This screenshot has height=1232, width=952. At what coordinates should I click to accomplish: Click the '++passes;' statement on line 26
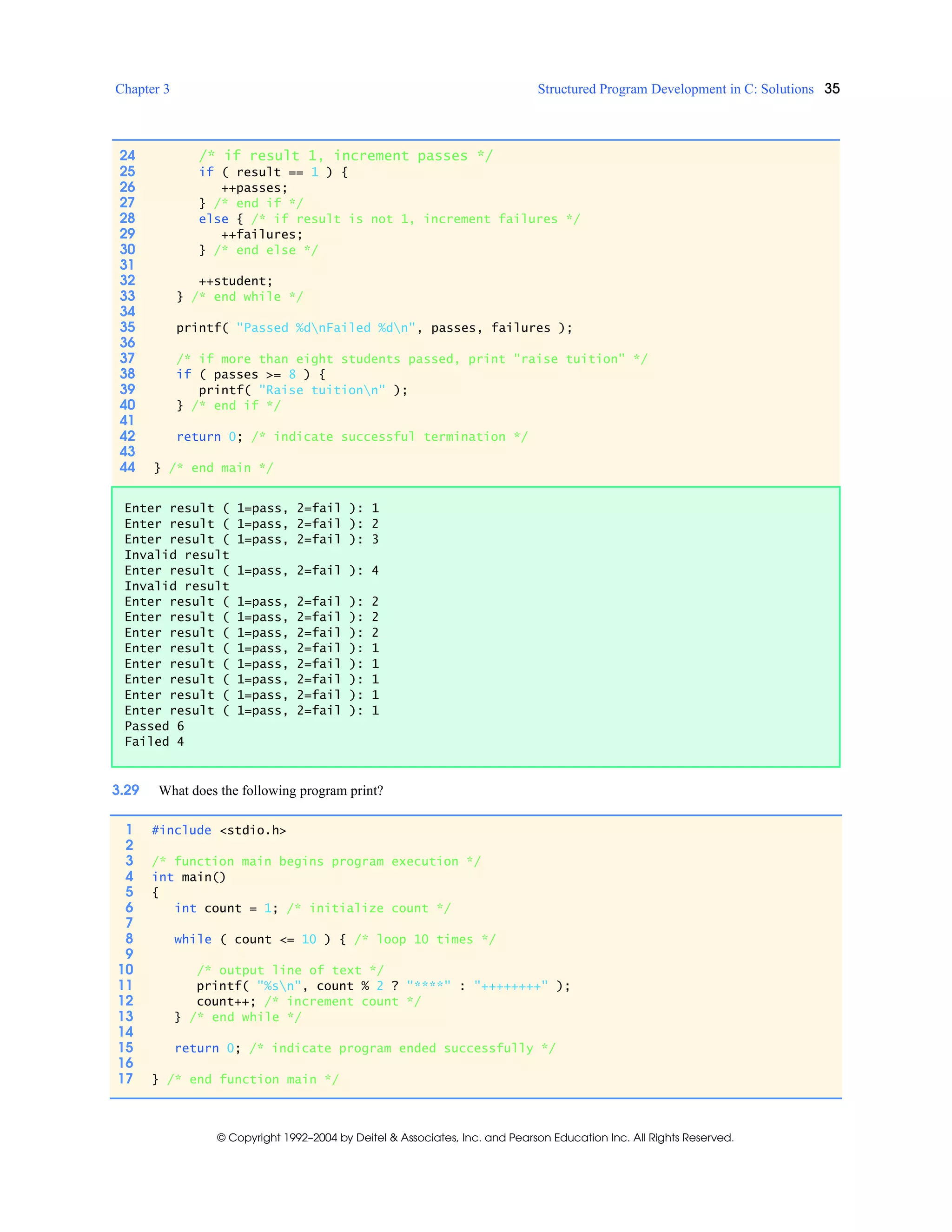tap(254, 188)
